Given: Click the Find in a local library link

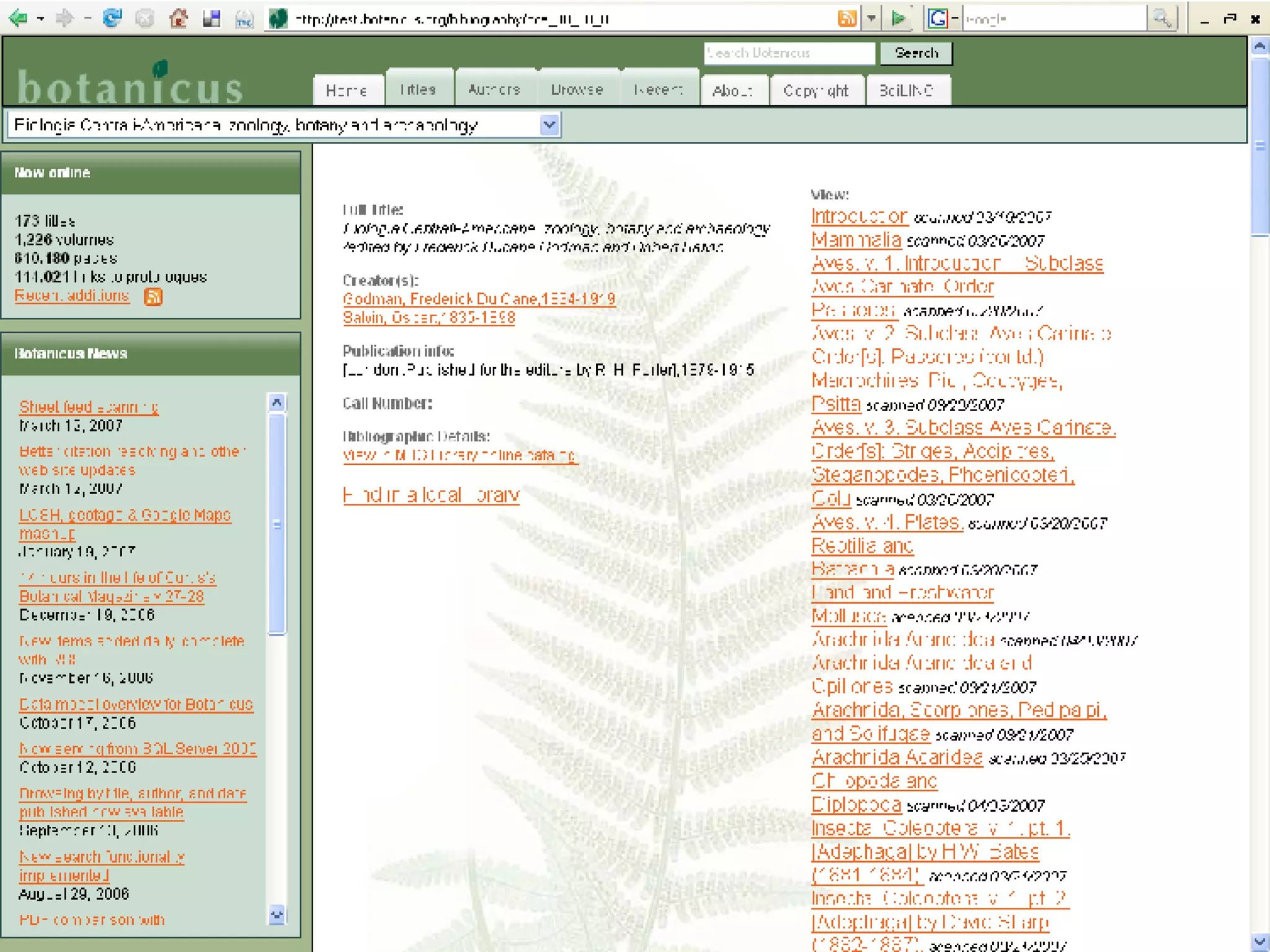Looking at the screenshot, I should pyautogui.click(x=431, y=495).
